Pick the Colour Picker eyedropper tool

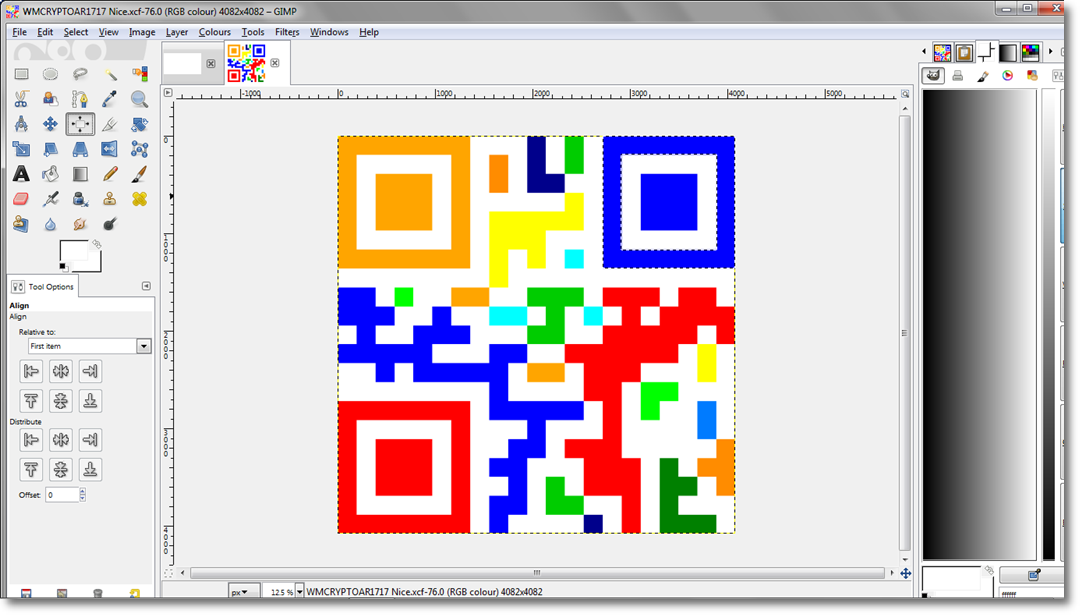110,99
